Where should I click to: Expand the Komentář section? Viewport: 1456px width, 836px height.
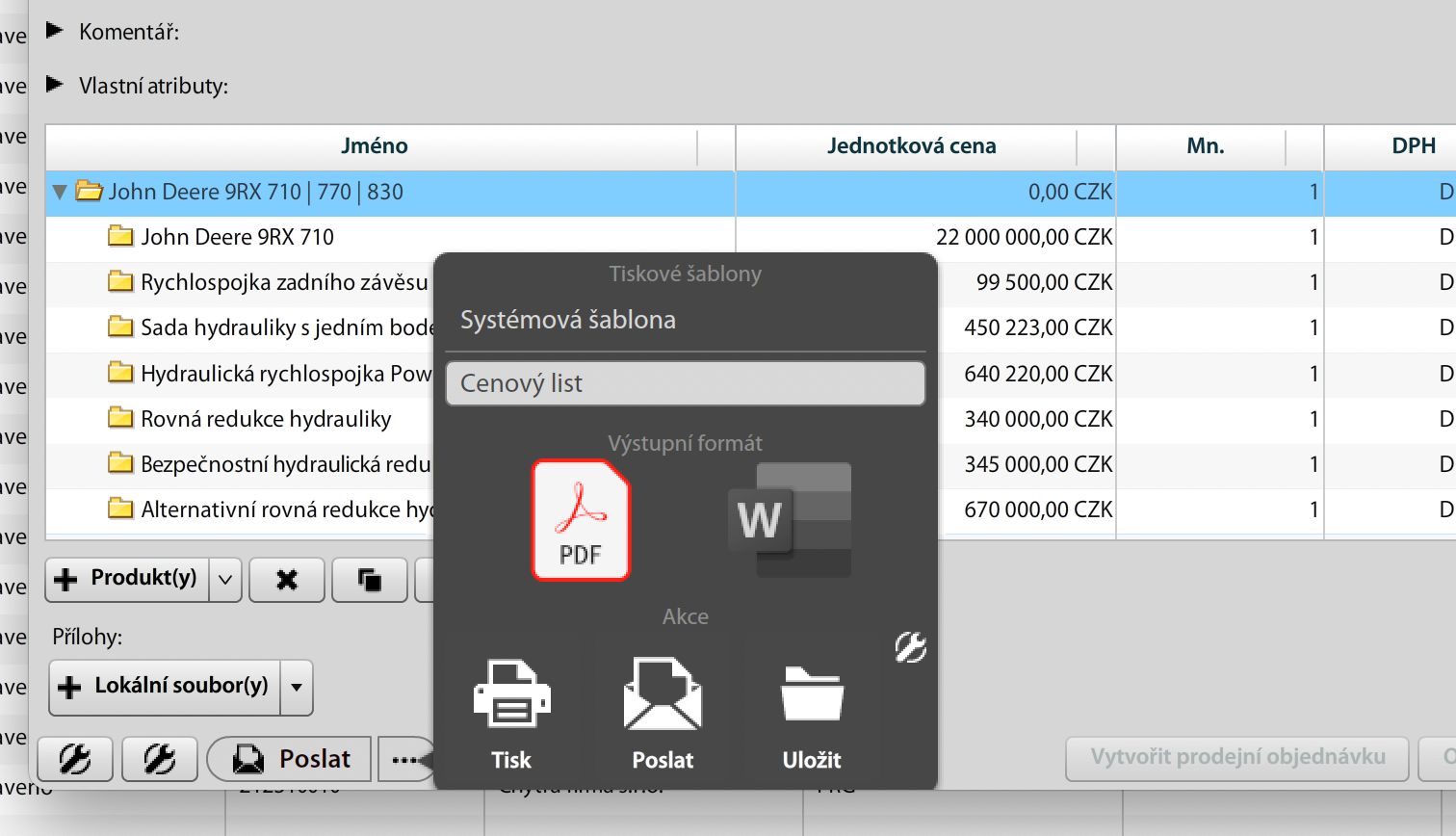[x=55, y=31]
